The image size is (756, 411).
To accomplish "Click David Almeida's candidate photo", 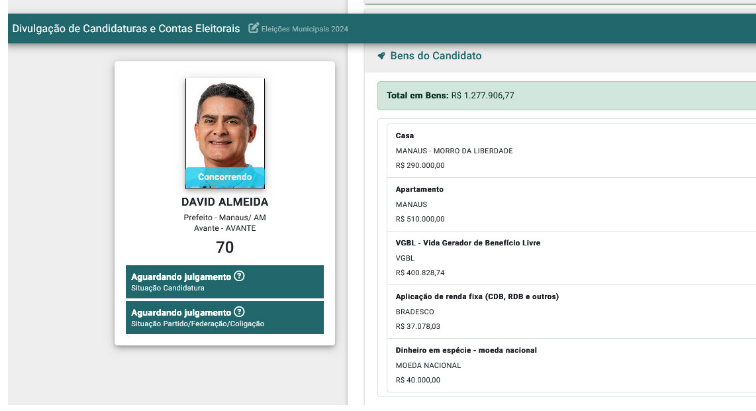I will (x=225, y=125).
